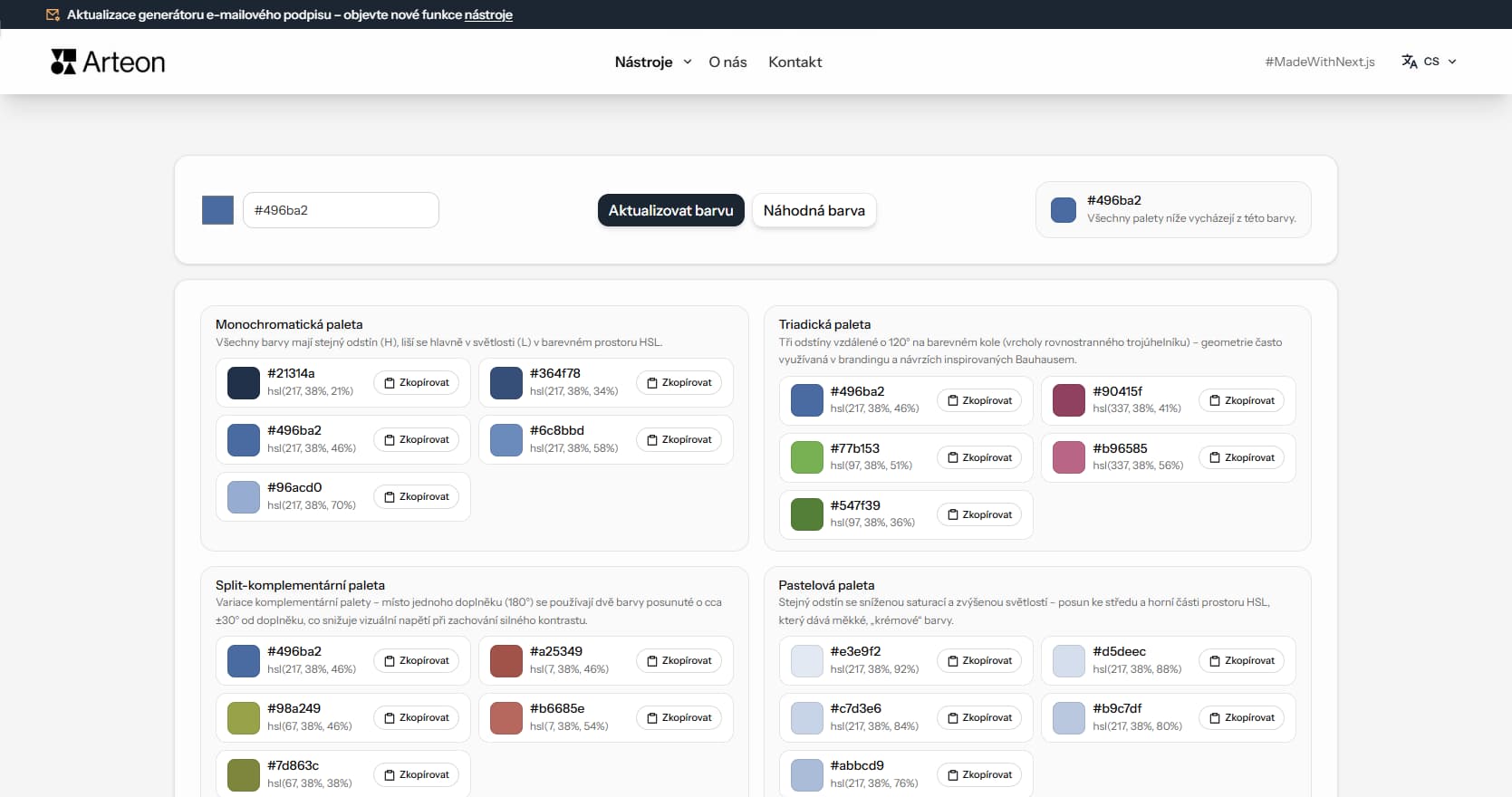This screenshot has width=1512, height=797.
Task: Click clipboard icon for color #547f39
Action: click(952, 514)
